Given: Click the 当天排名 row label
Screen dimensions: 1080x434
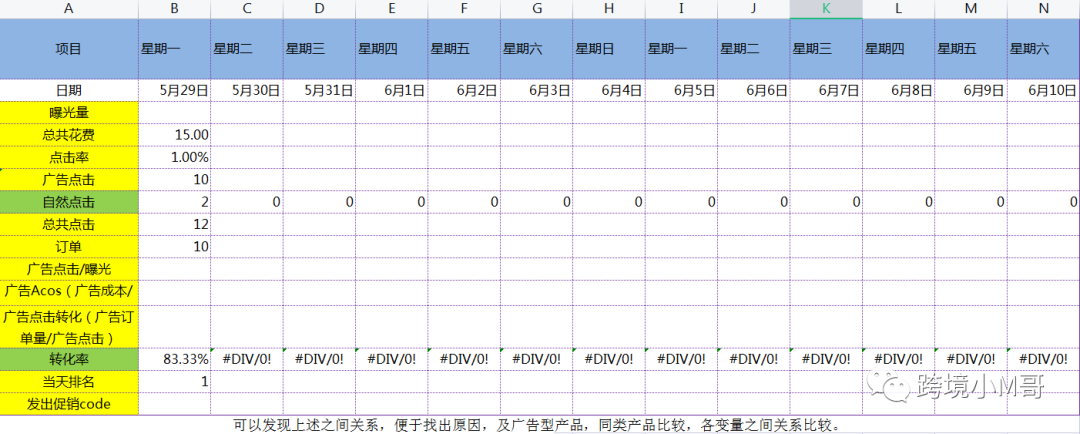Looking at the screenshot, I should coord(69,381).
